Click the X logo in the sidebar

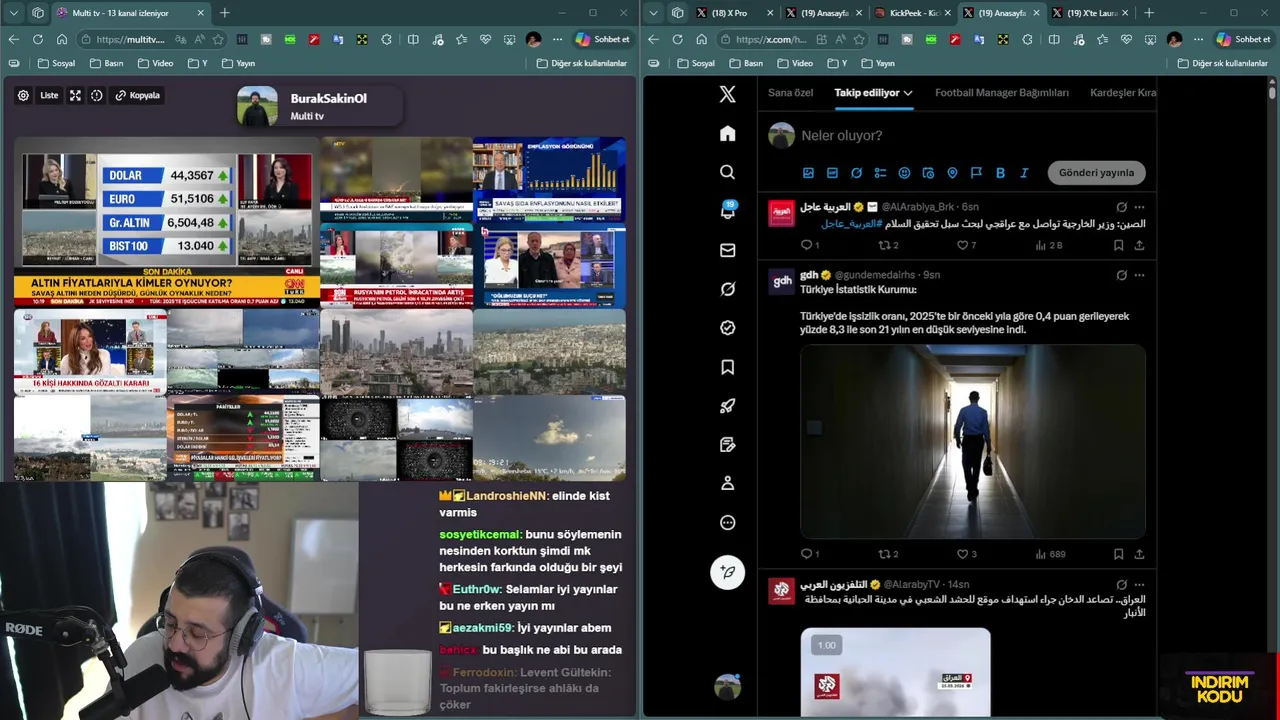click(727, 94)
